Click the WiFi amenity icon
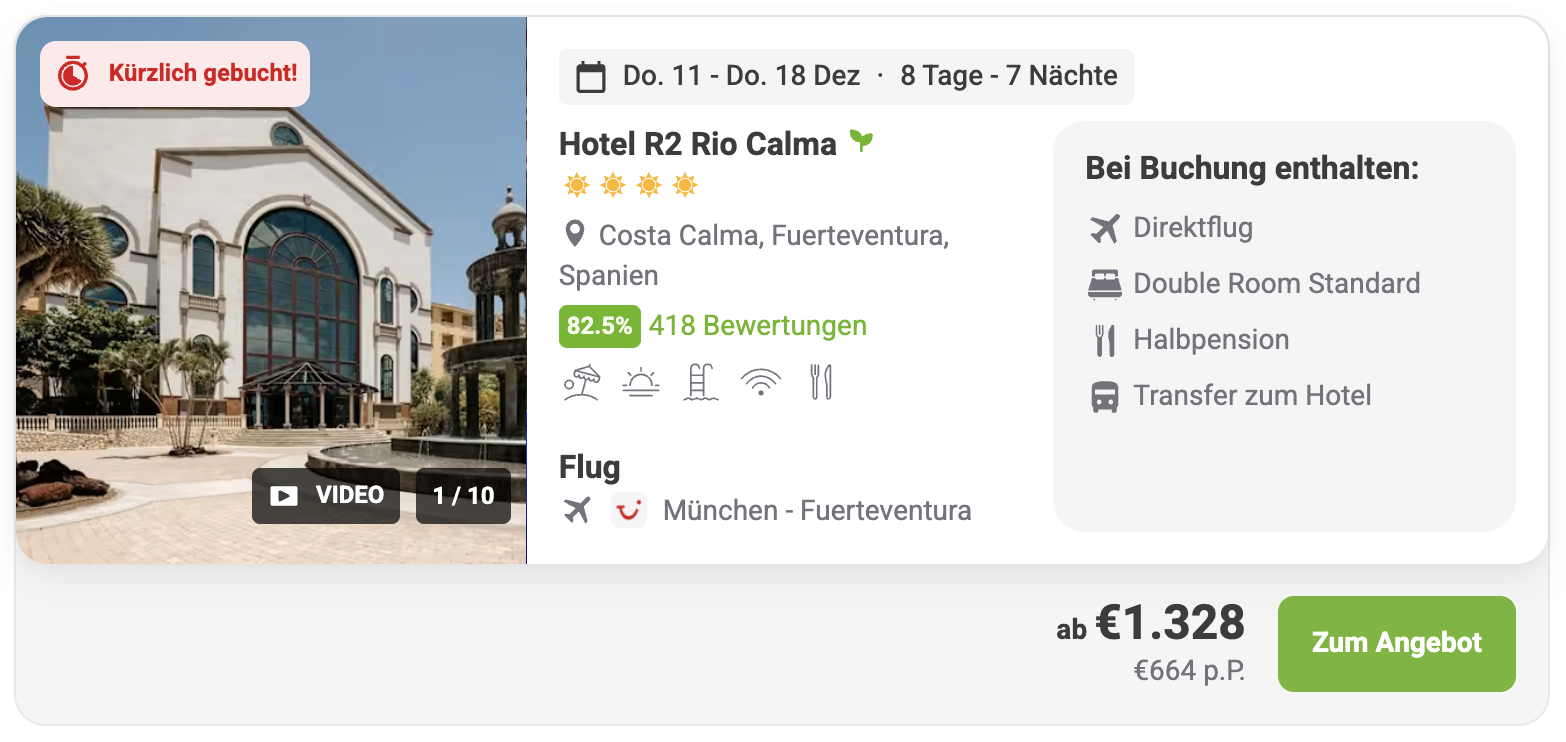 760,383
